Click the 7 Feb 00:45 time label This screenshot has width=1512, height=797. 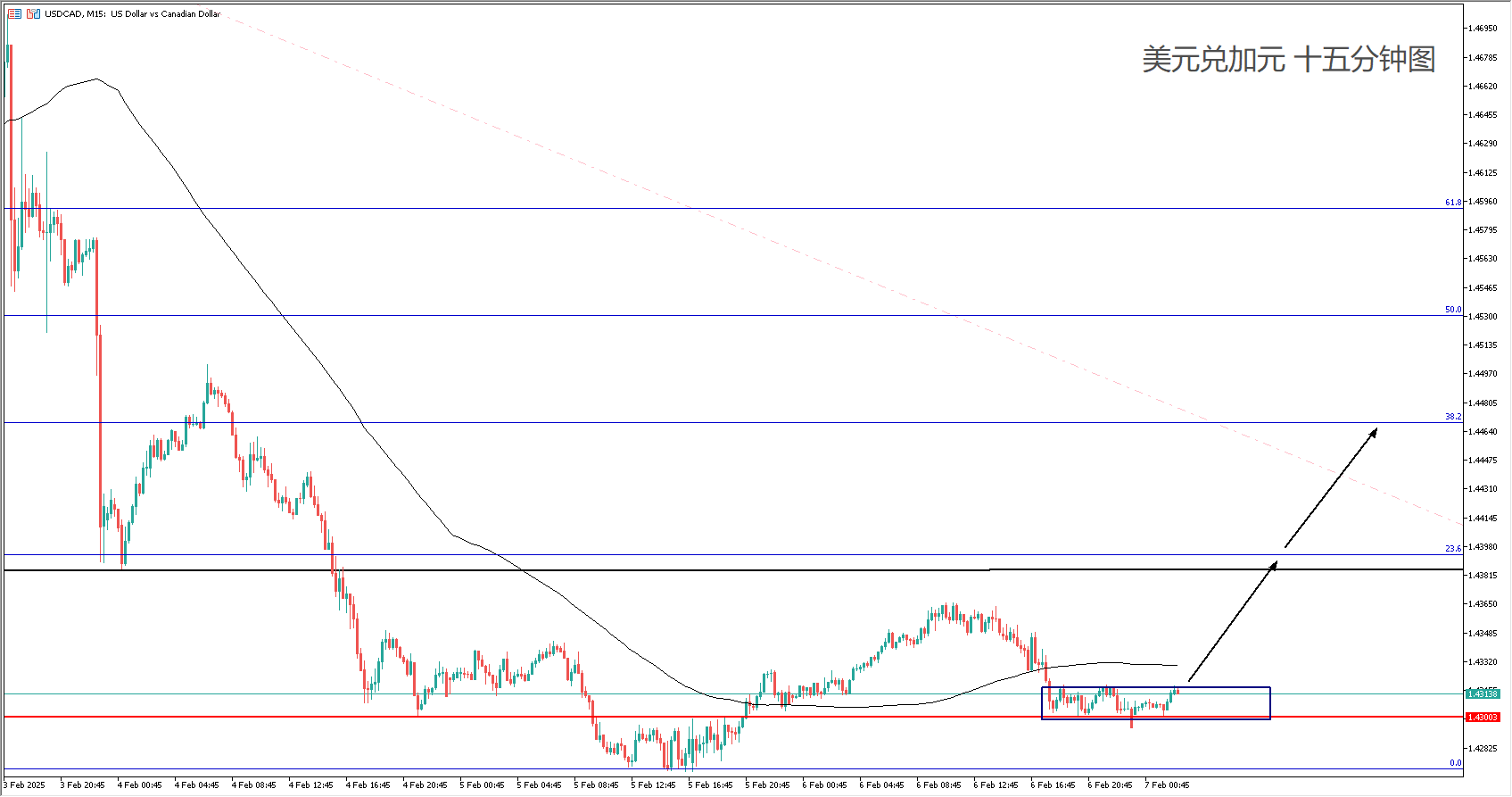[x=1167, y=785]
